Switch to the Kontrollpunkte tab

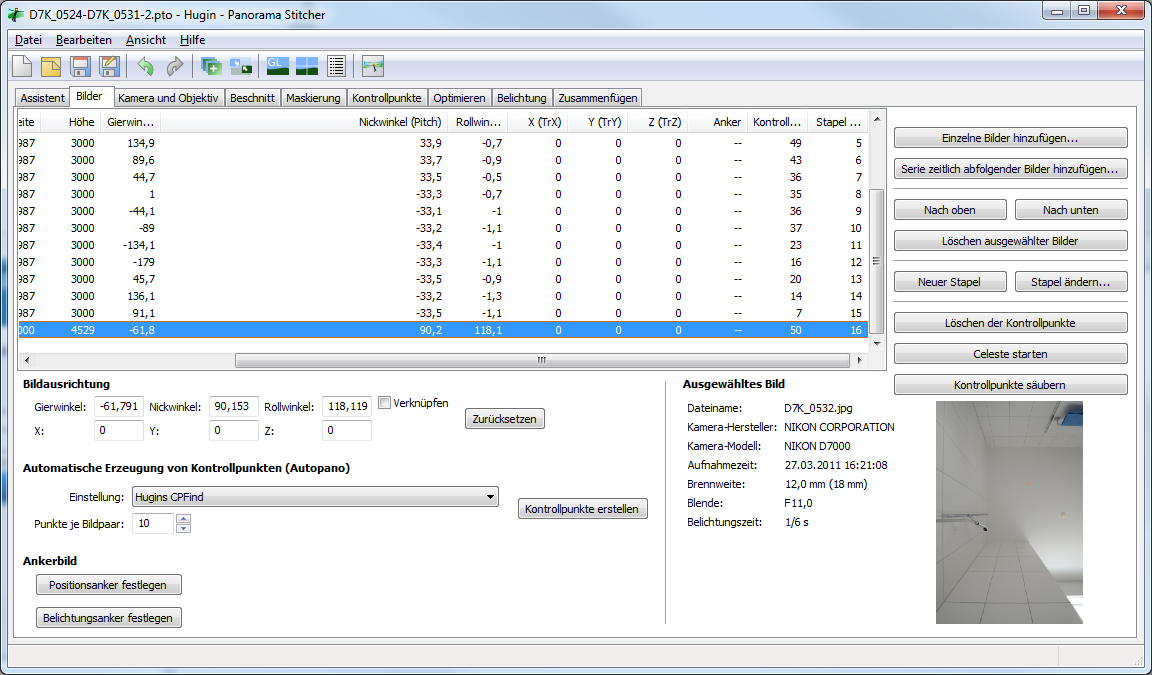click(x=386, y=98)
